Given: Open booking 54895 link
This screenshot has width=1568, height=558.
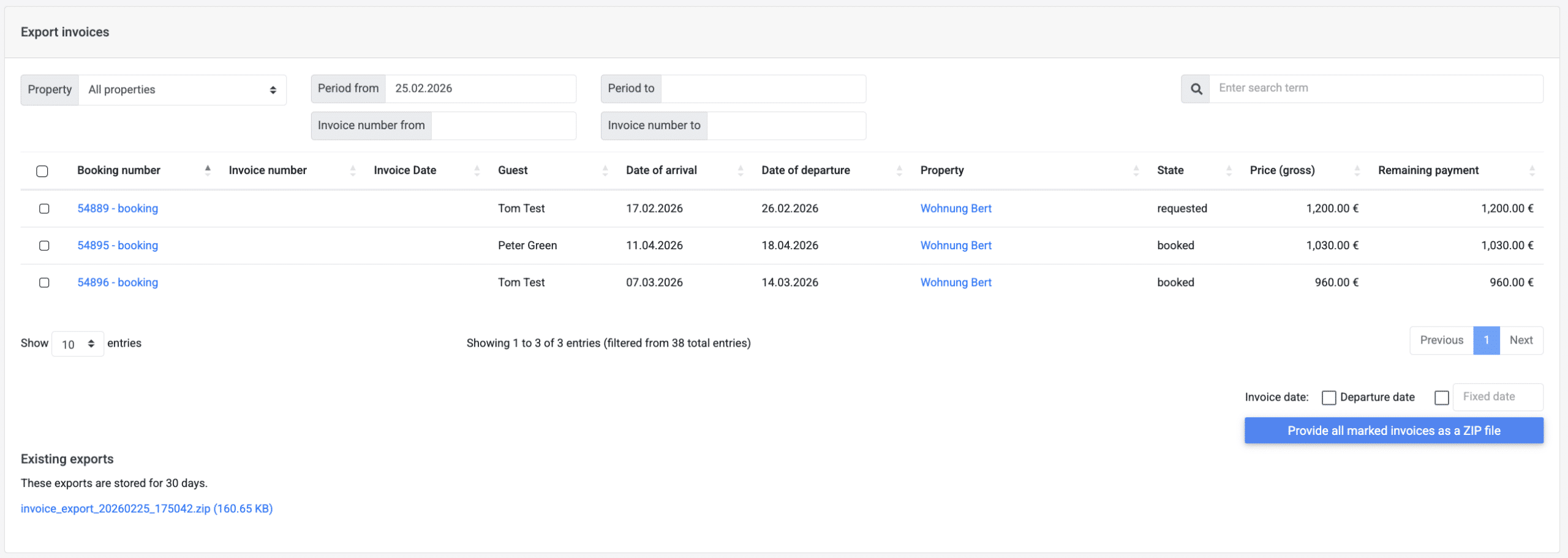Looking at the screenshot, I should tap(118, 246).
